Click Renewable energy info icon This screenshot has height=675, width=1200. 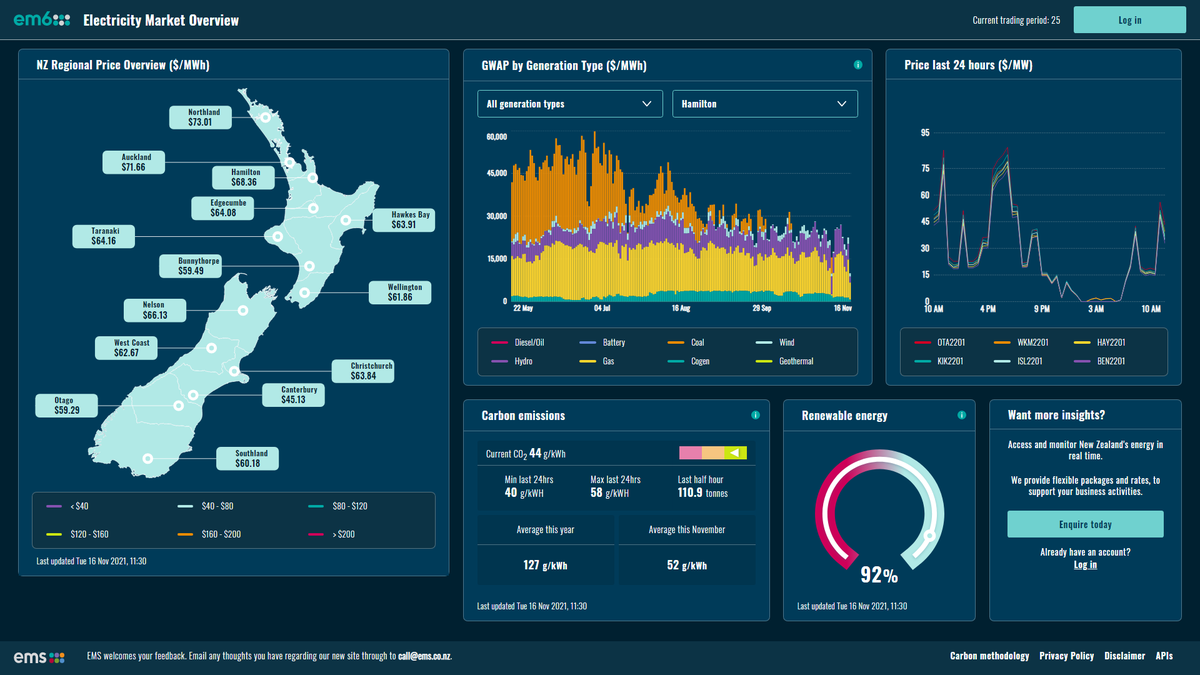click(961, 415)
